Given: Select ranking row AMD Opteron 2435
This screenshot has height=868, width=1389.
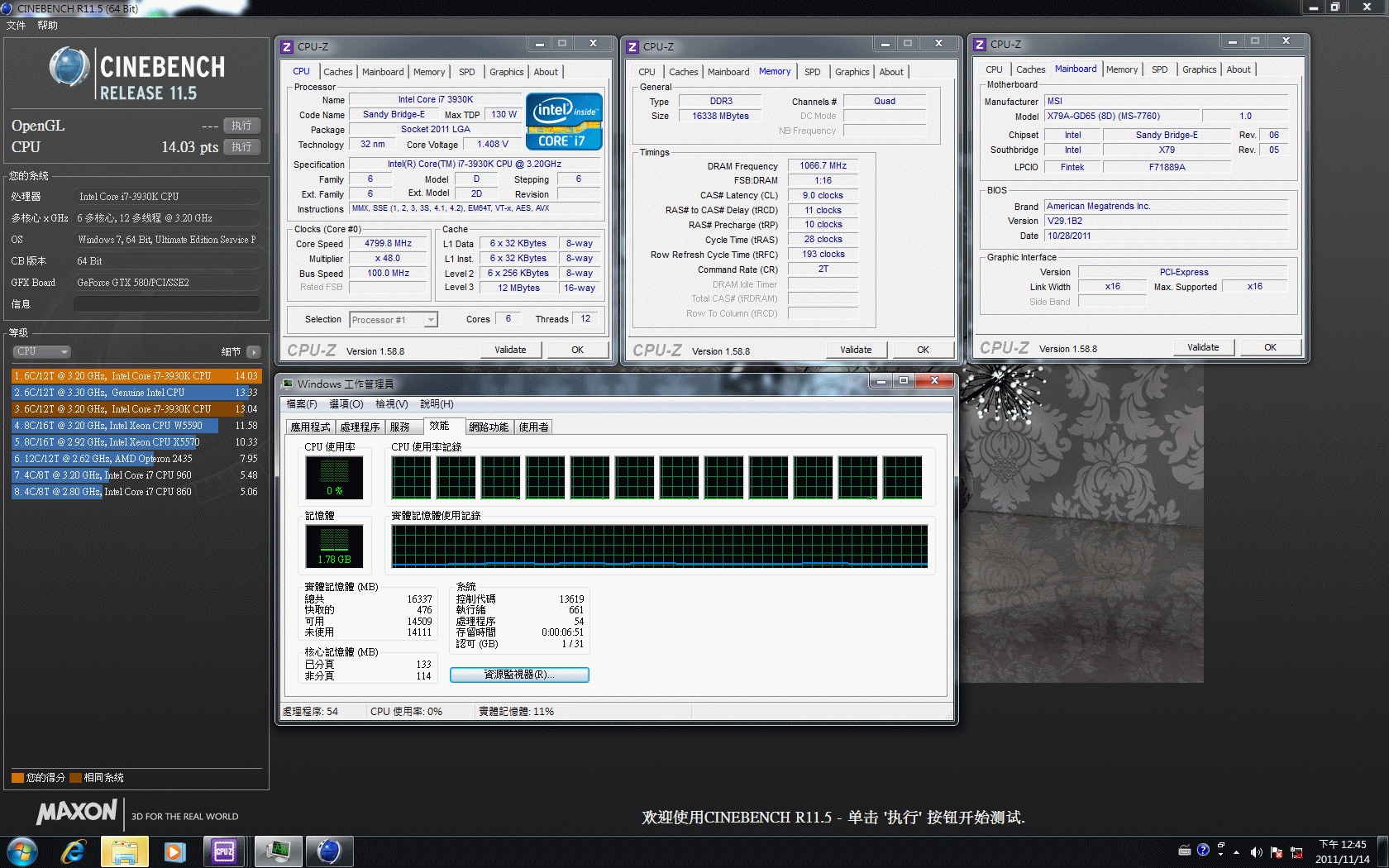Looking at the screenshot, I should tap(136, 459).
